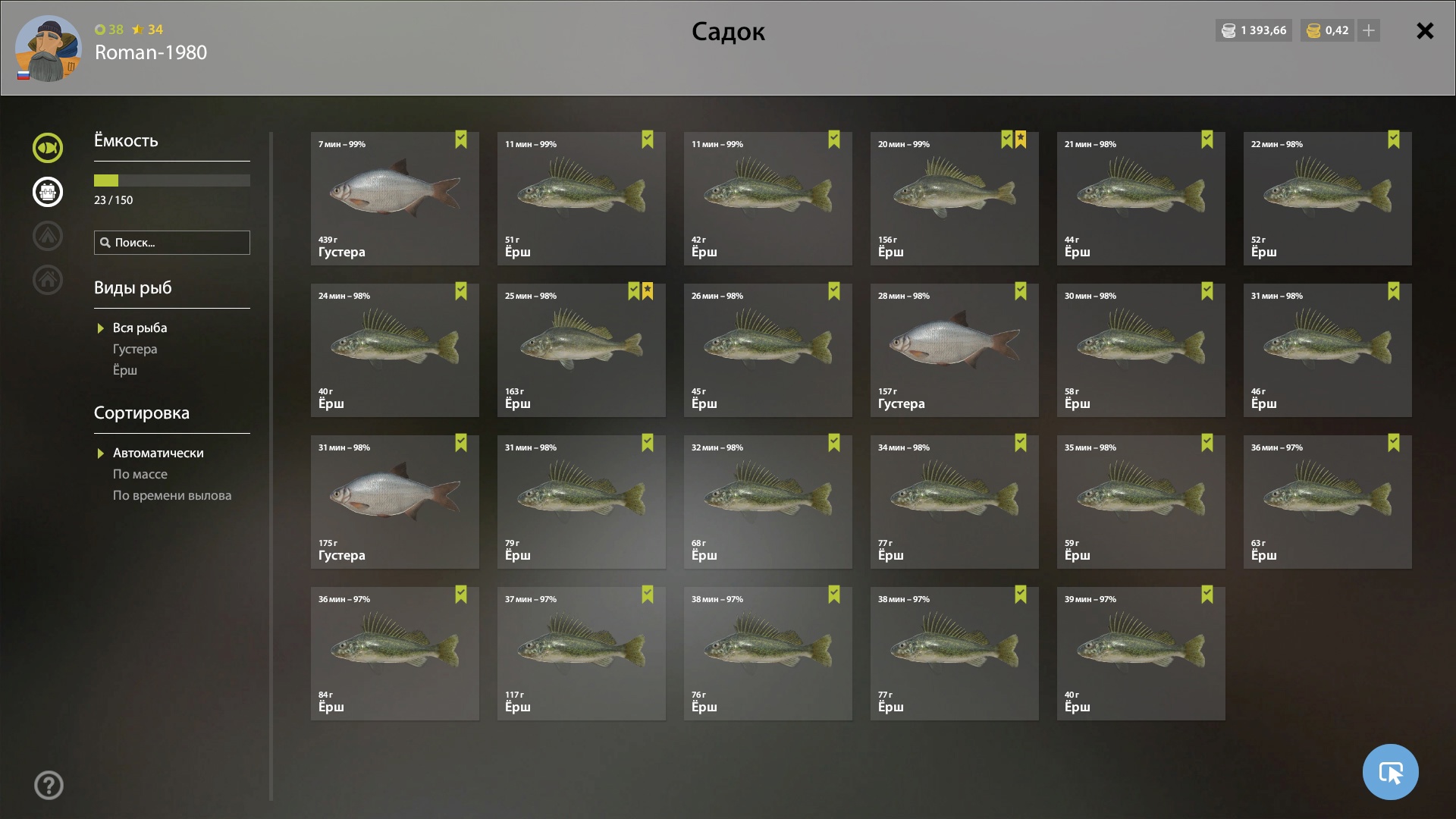Focus the Поиск search field
Image resolution: width=1456 pixels, height=819 pixels.
pos(172,243)
